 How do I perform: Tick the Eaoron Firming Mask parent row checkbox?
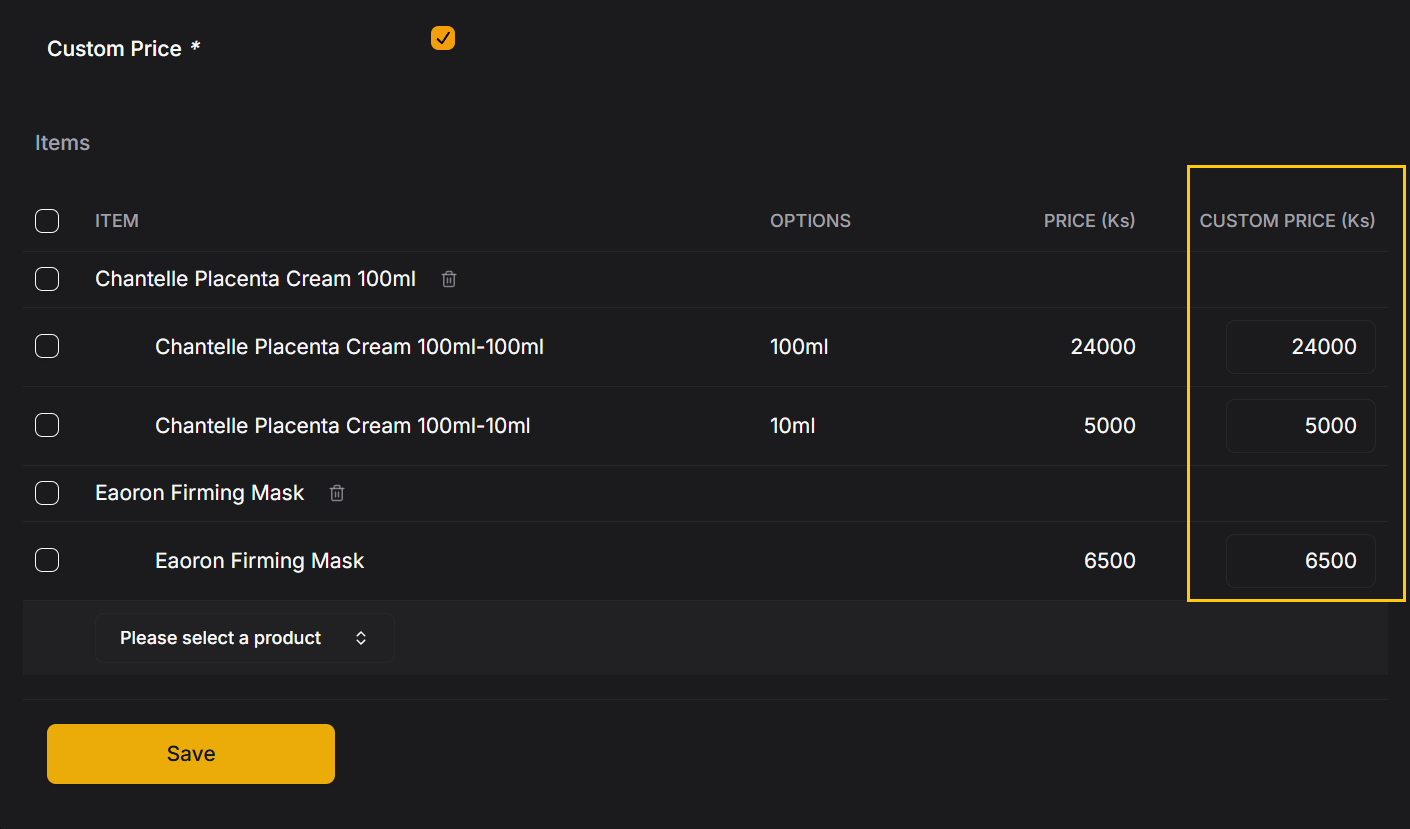tap(47, 493)
